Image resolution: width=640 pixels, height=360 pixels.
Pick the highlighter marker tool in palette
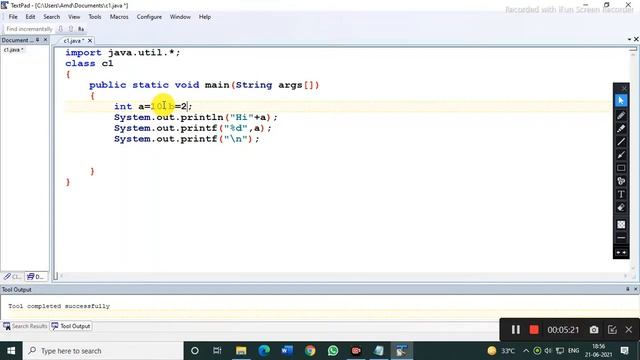(x=621, y=129)
